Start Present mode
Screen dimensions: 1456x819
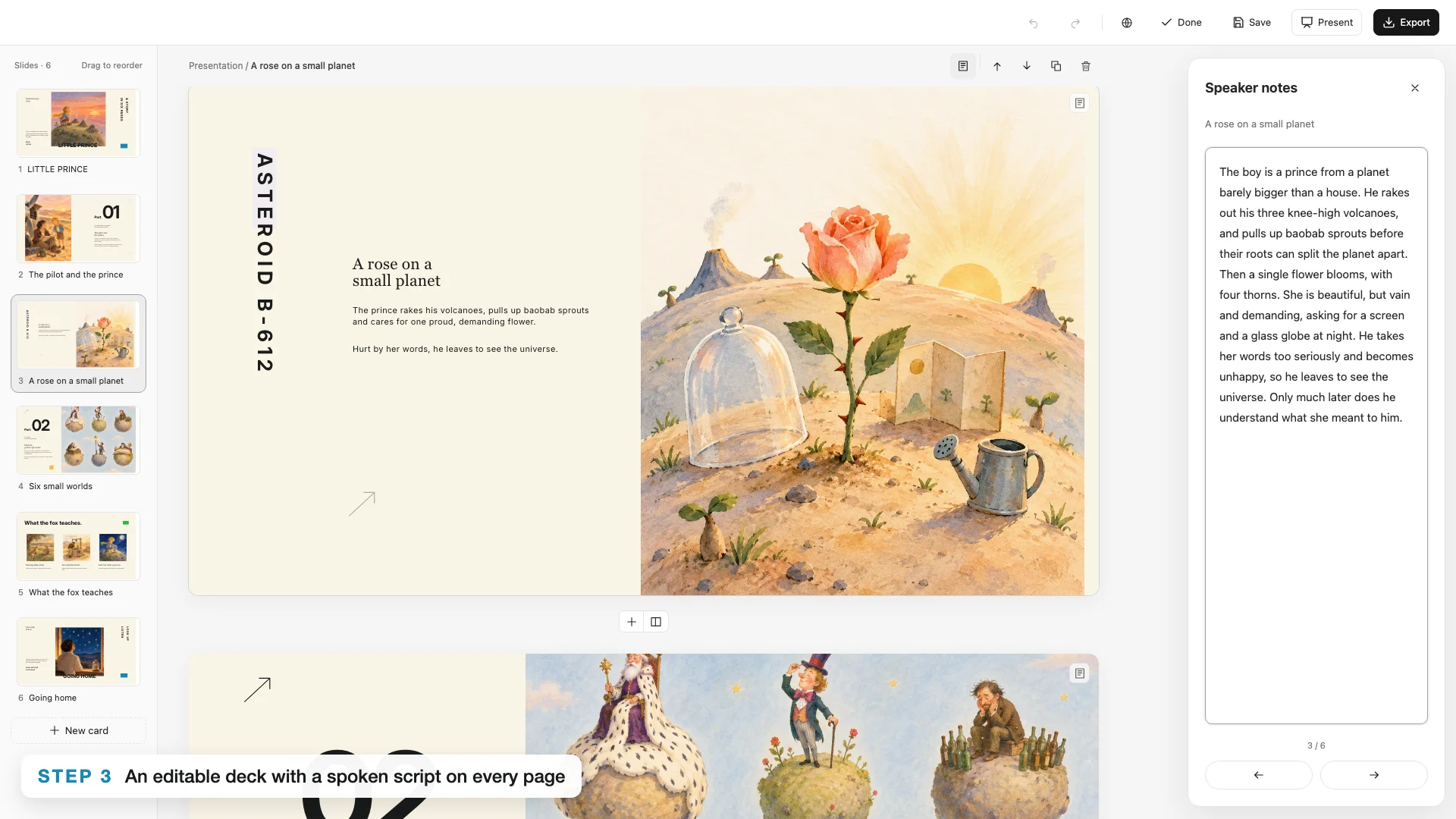pyautogui.click(x=1327, y=23)
